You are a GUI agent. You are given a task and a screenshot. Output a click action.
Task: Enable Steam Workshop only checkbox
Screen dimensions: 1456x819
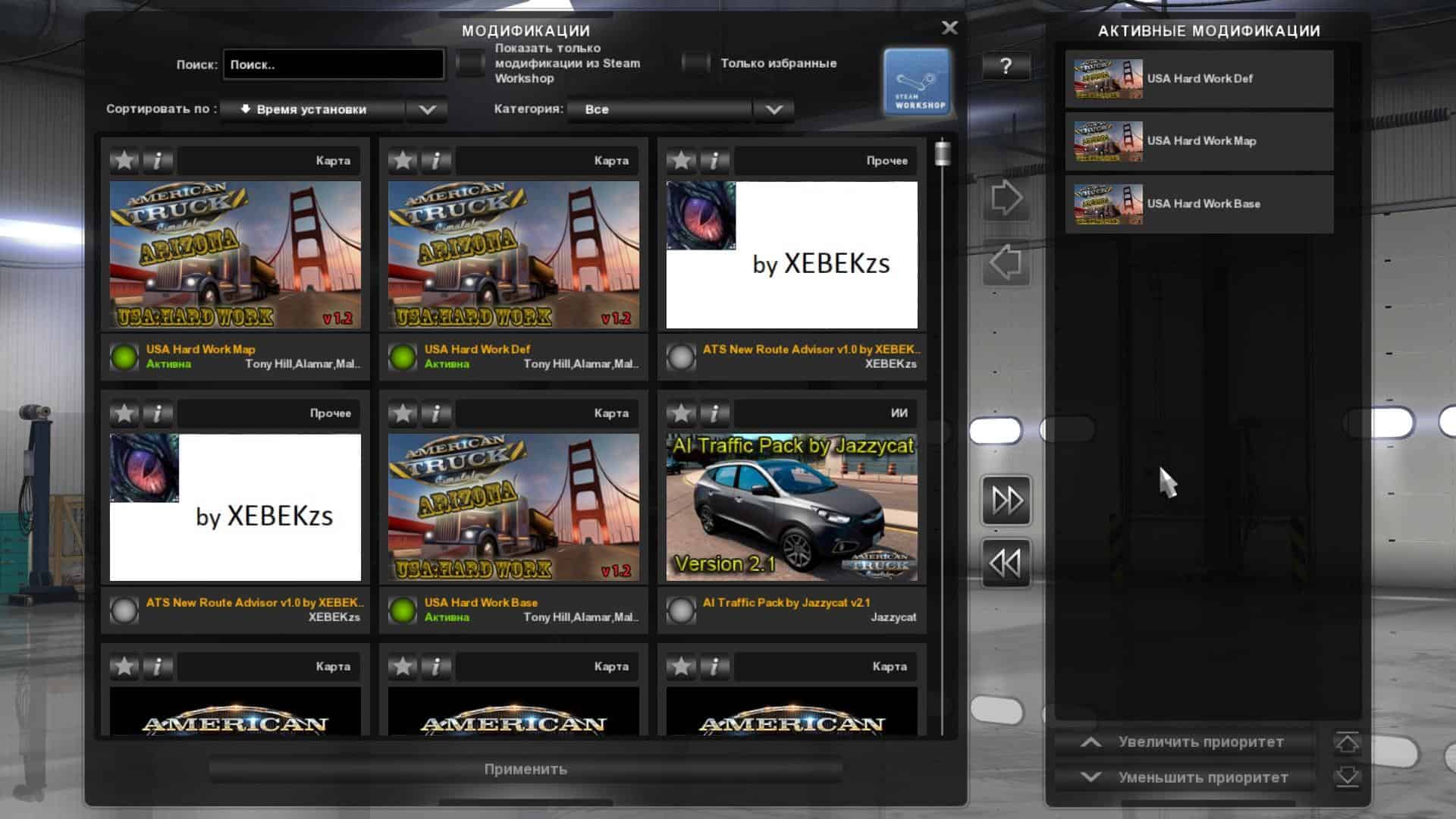pos(470,63)
